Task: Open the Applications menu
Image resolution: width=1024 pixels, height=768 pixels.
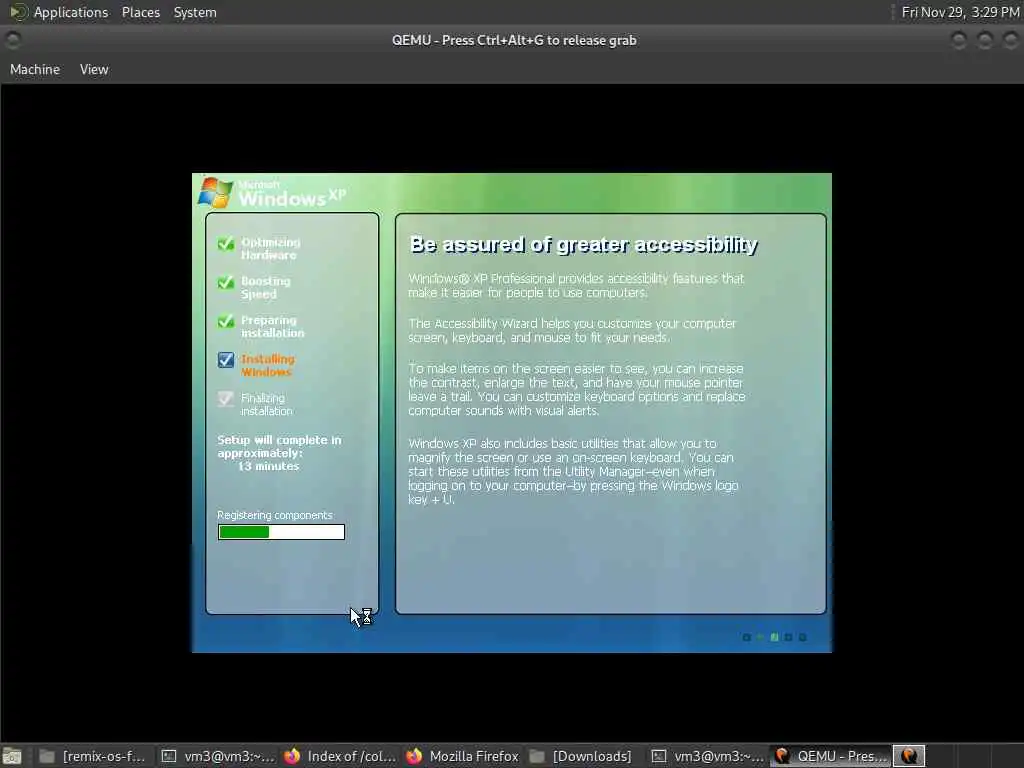Action: (71, 12)
